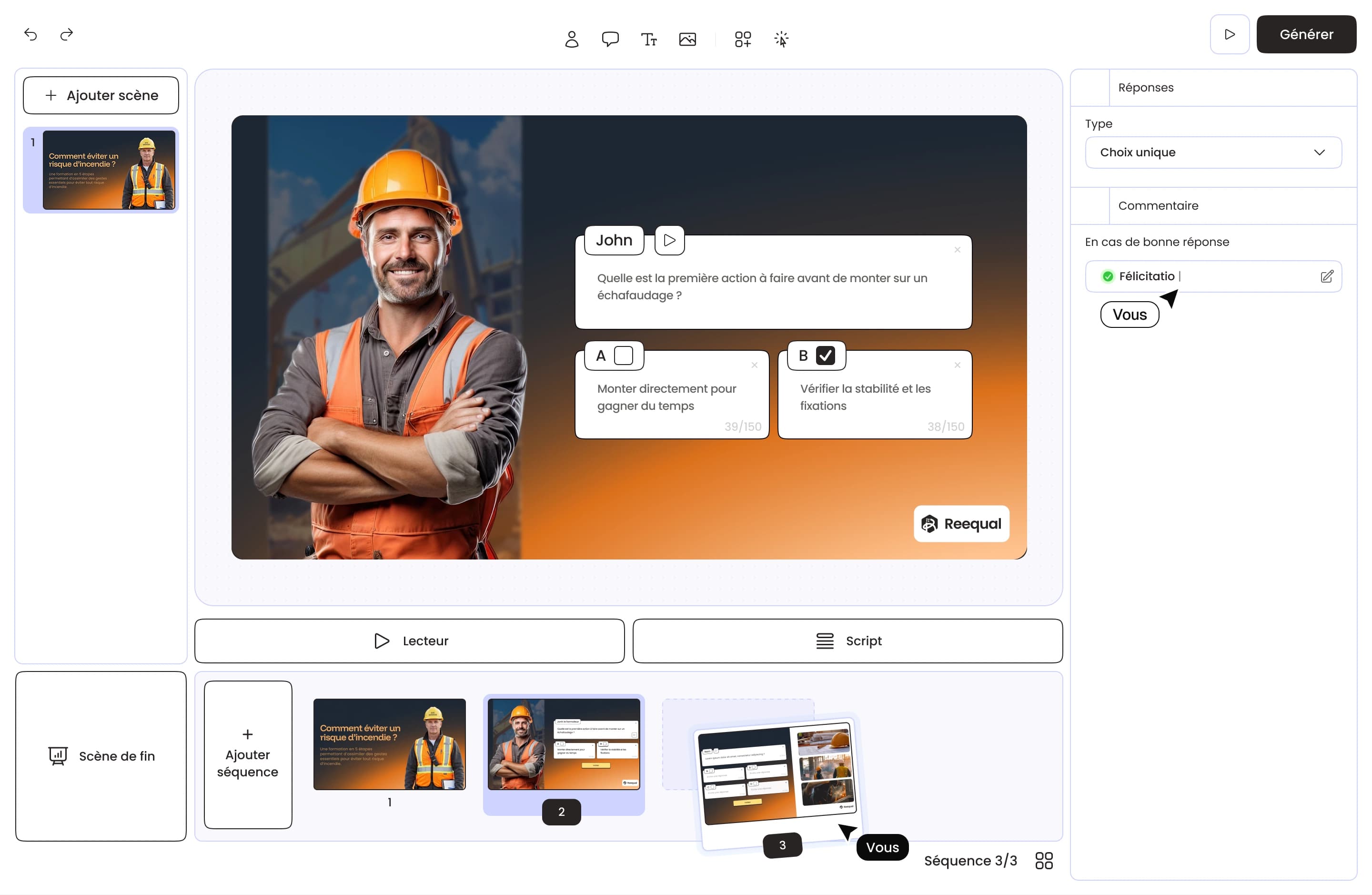
Task: Uncheck answer B checkbox
Action: coord(825,355)
